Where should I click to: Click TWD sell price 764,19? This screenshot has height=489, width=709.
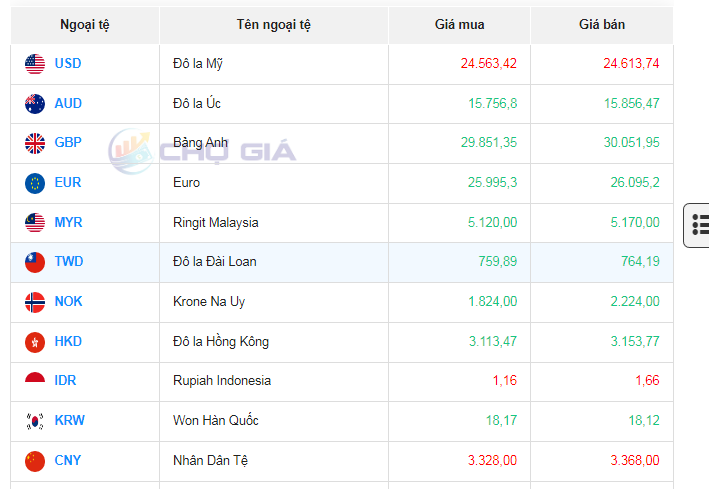[640, 261]
